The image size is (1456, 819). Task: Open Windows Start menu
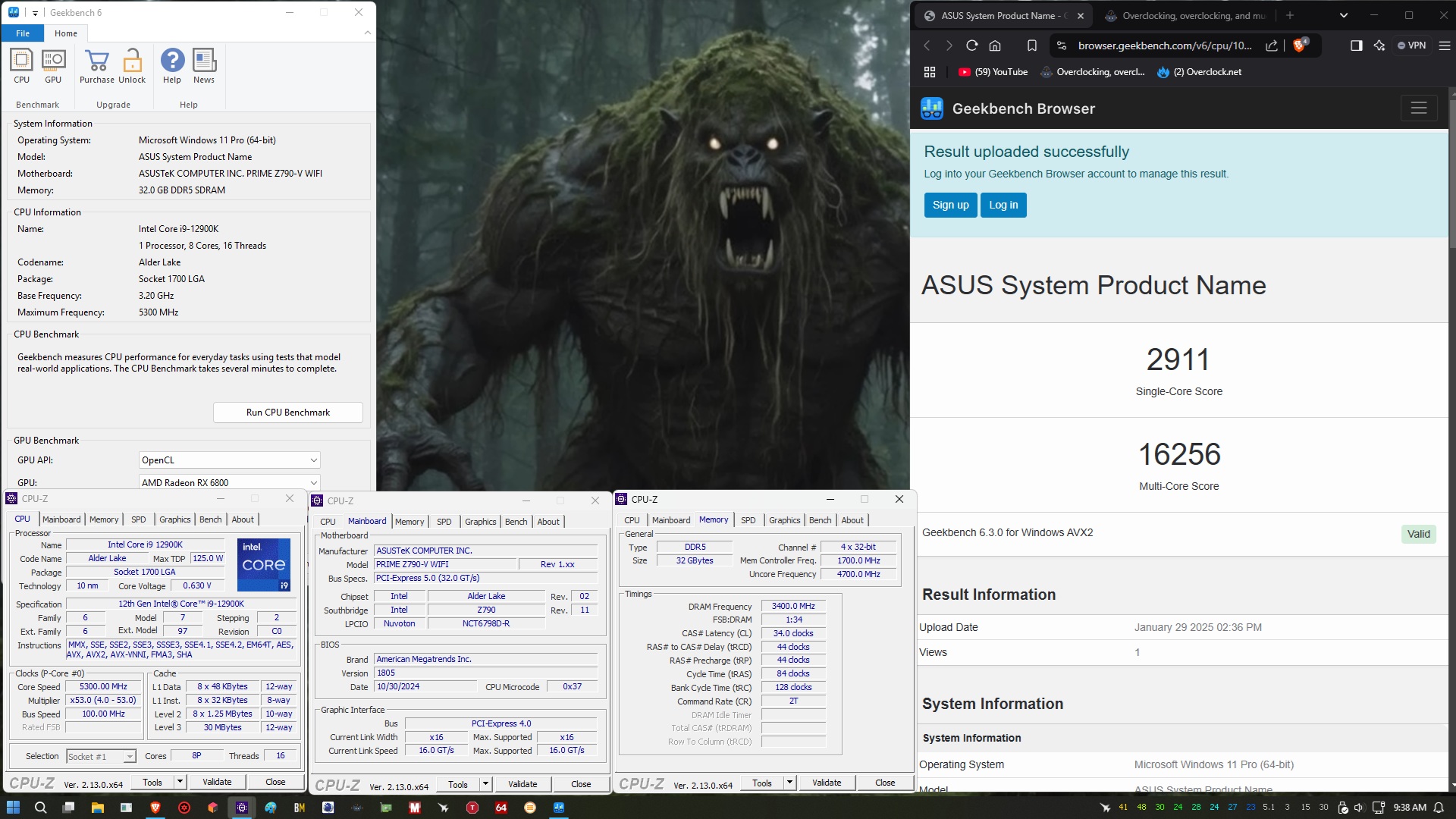[14, 807]
